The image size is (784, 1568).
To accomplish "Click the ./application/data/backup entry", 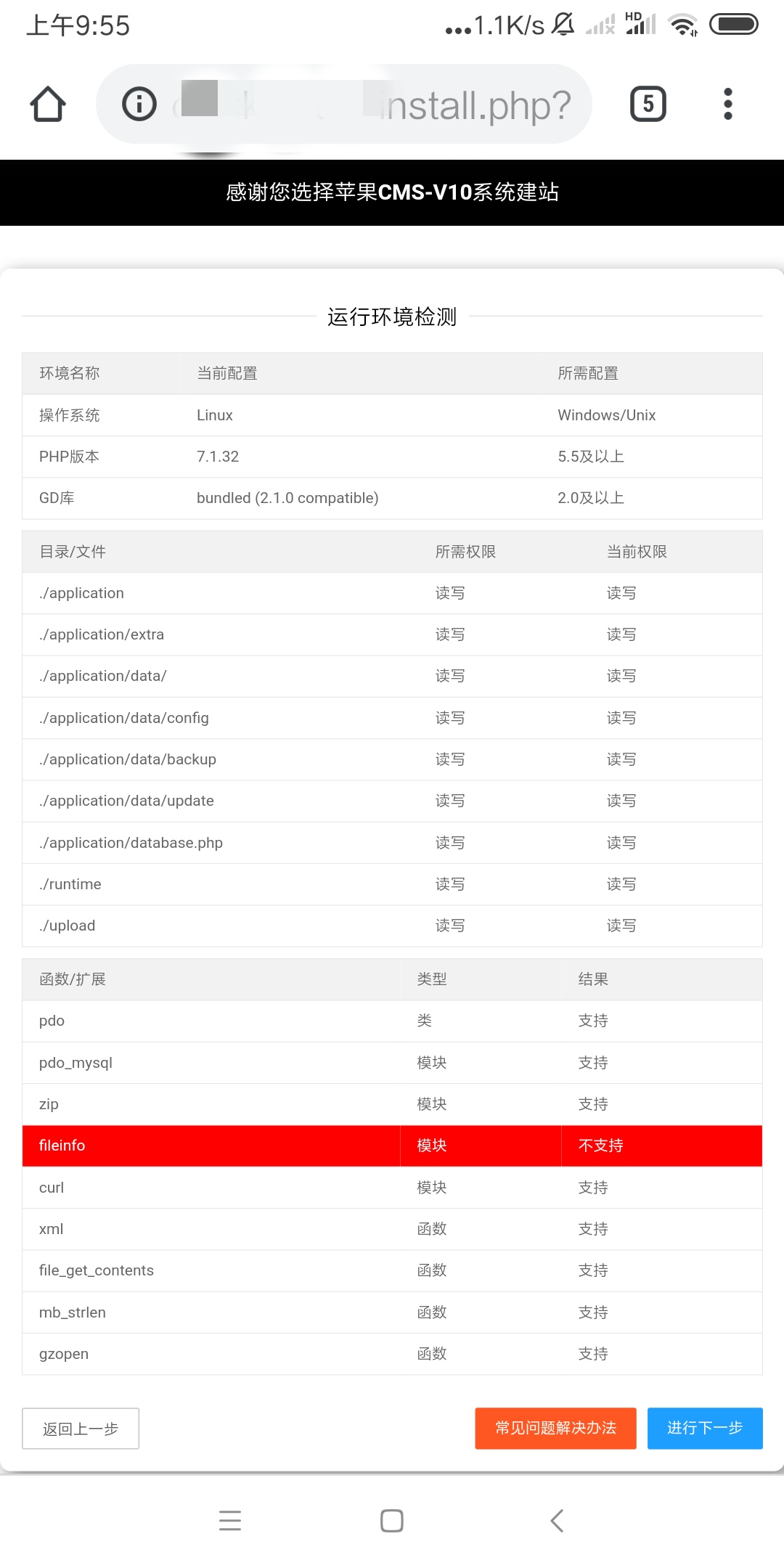I will click(x=128, y=759).
